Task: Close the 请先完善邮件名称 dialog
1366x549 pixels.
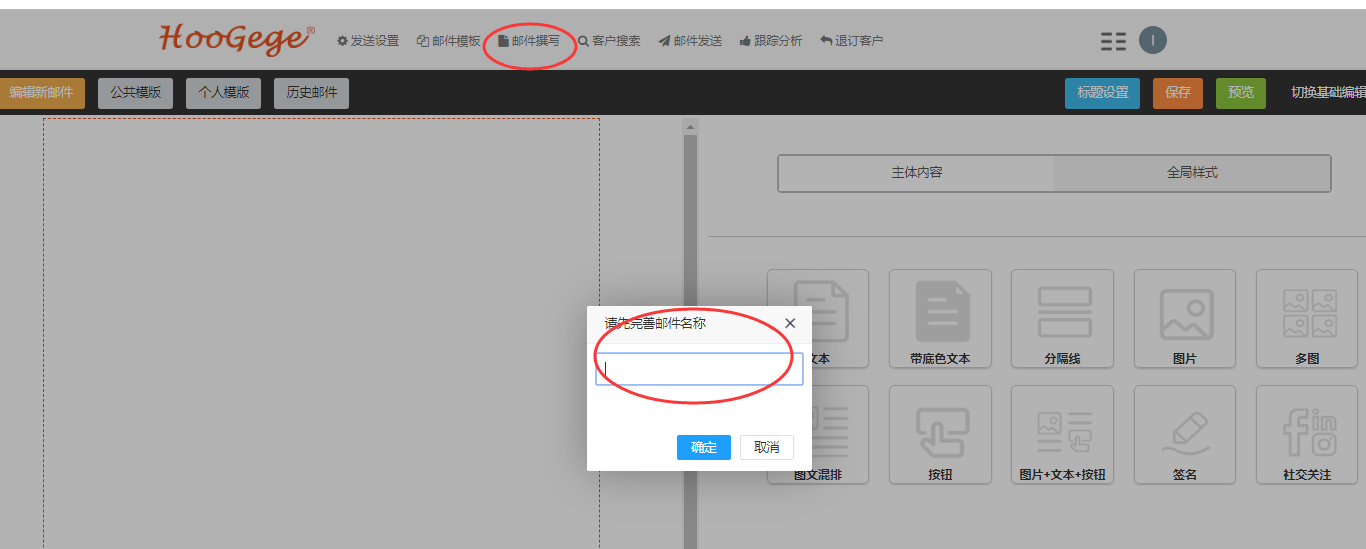Action: [x=790, y=323]
